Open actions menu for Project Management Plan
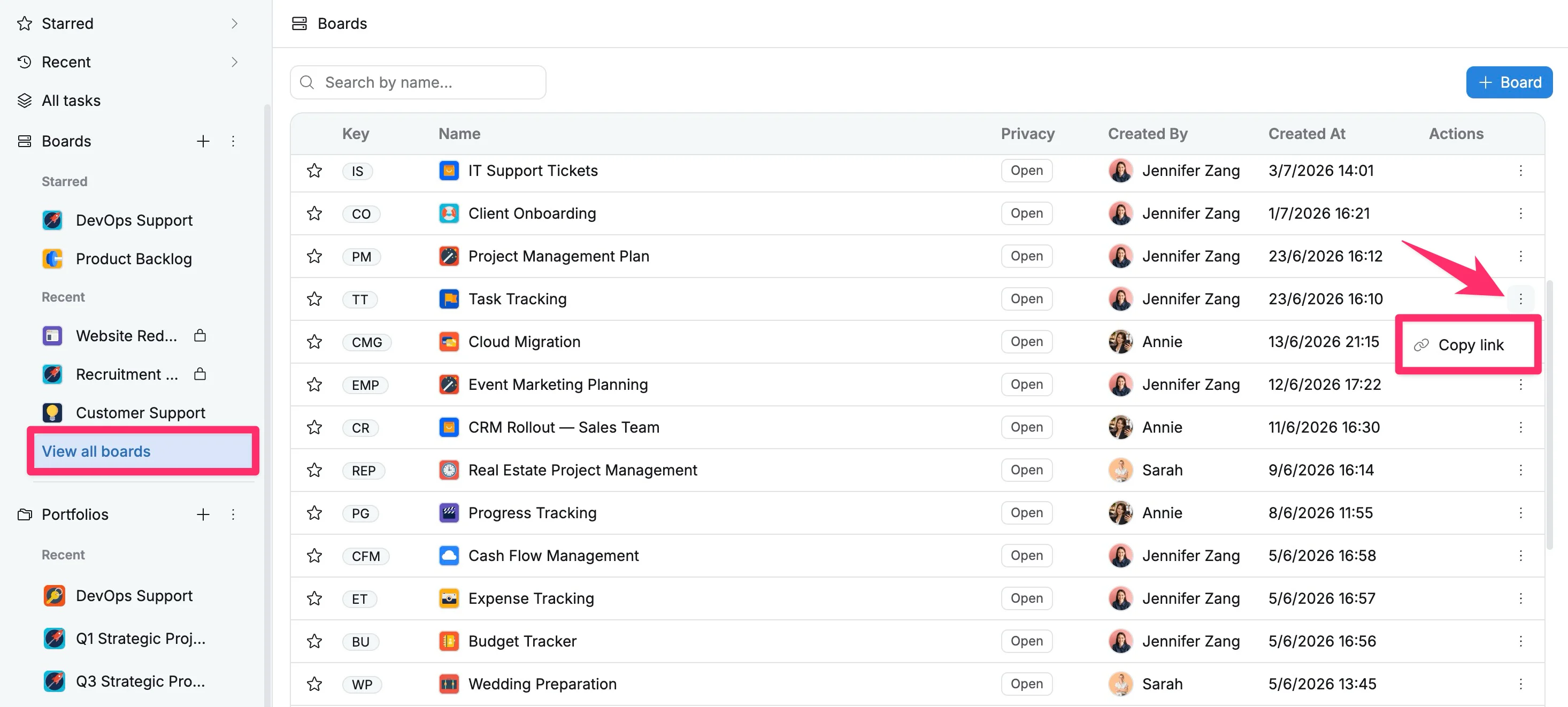This screenshot has height=707, width=1568. [1520, 256]
